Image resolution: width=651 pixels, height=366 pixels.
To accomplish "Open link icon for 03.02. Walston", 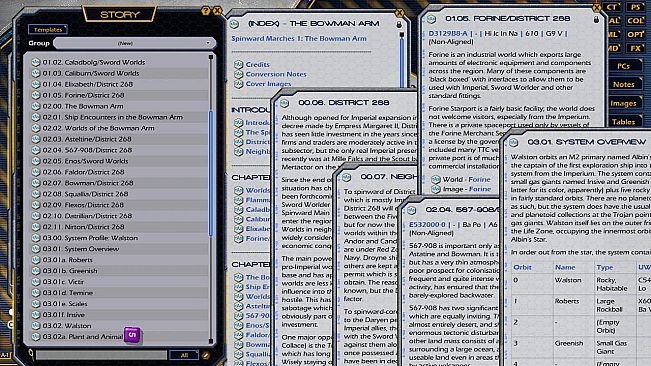I will (36, 326).
